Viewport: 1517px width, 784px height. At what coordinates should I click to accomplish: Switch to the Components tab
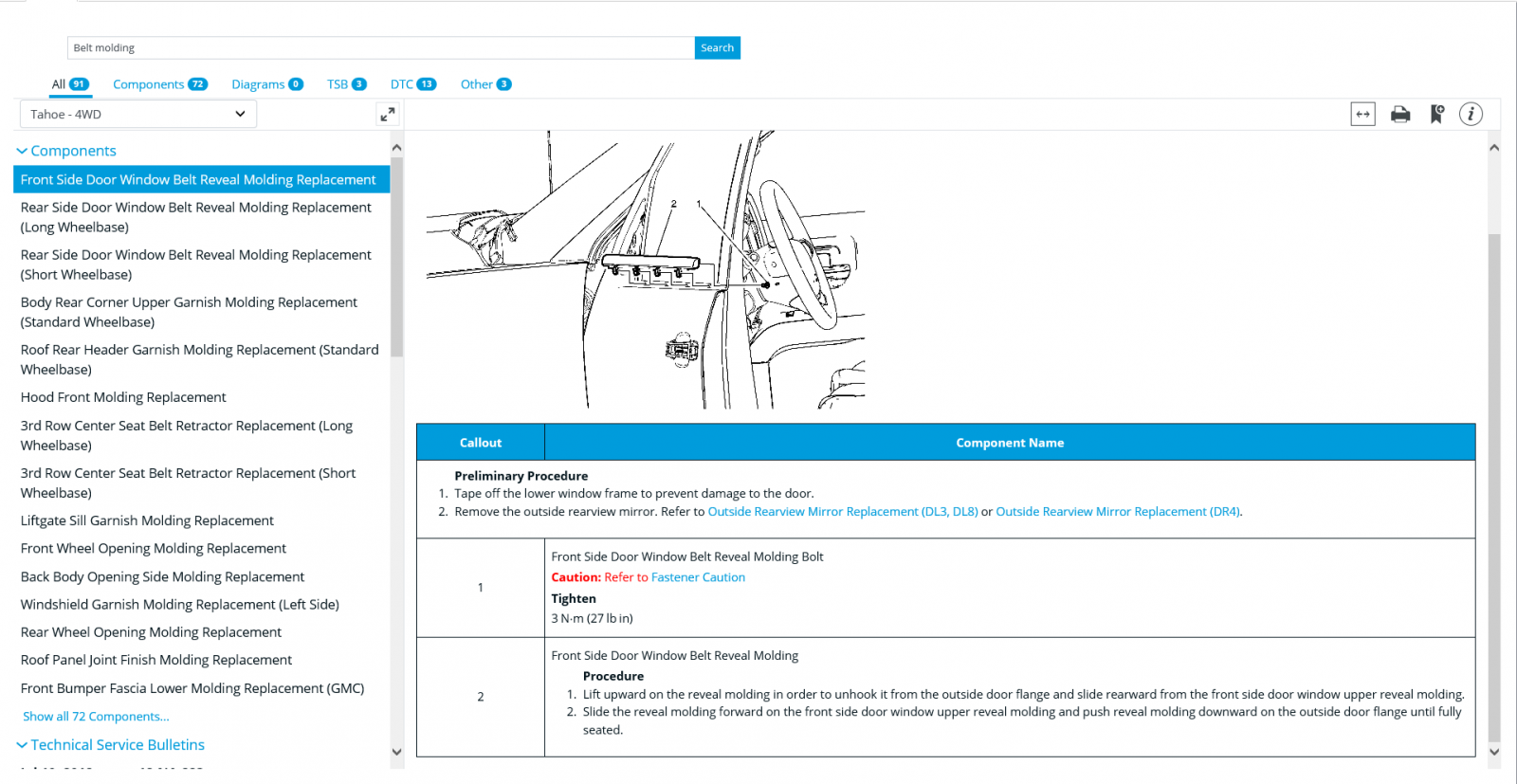pos(160,84)
